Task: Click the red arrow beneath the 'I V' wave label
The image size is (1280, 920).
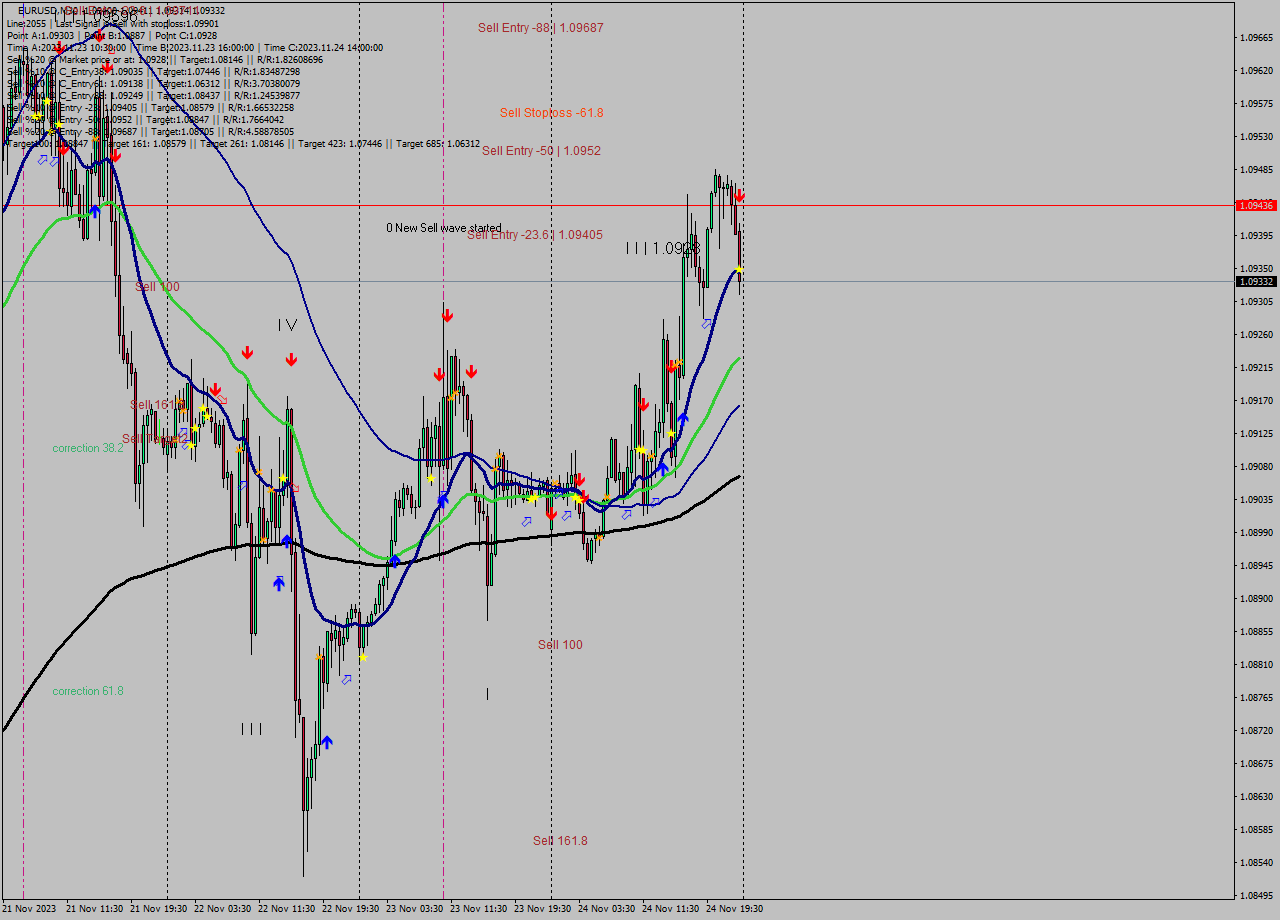Action: pyautogui.click(x=292, y=359)
